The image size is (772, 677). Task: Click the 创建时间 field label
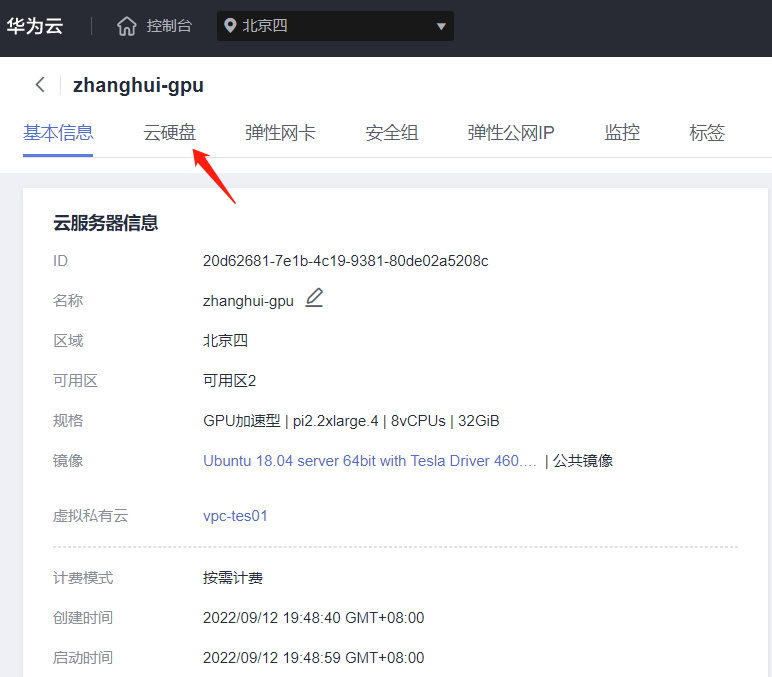click(83, 617)
